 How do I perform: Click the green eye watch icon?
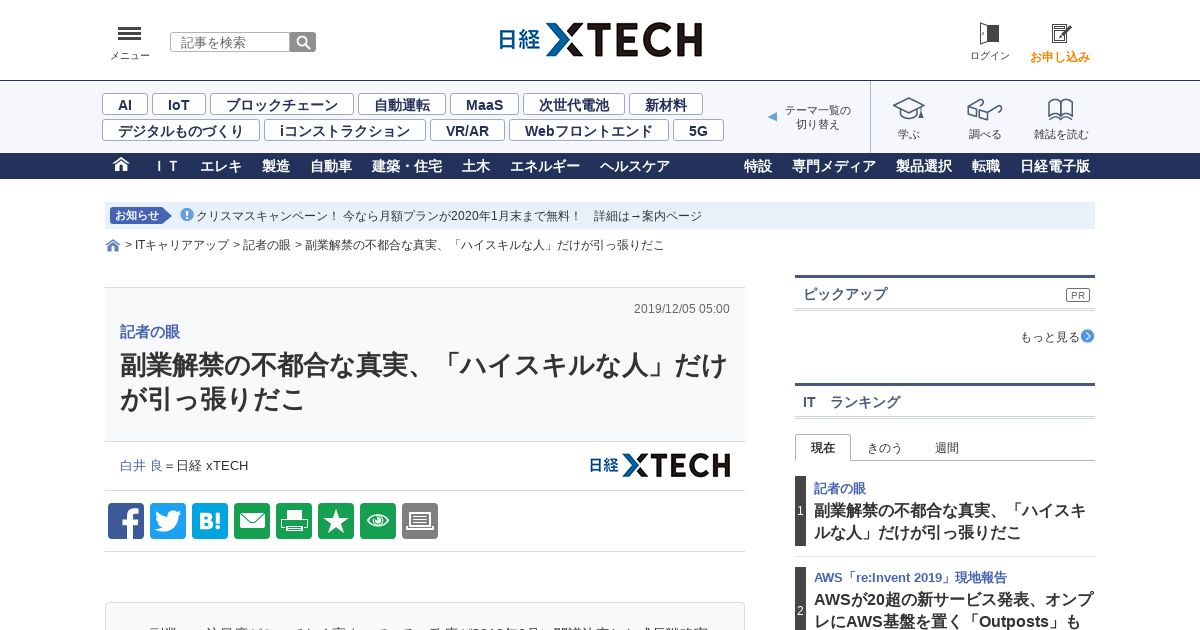[378, 521]
